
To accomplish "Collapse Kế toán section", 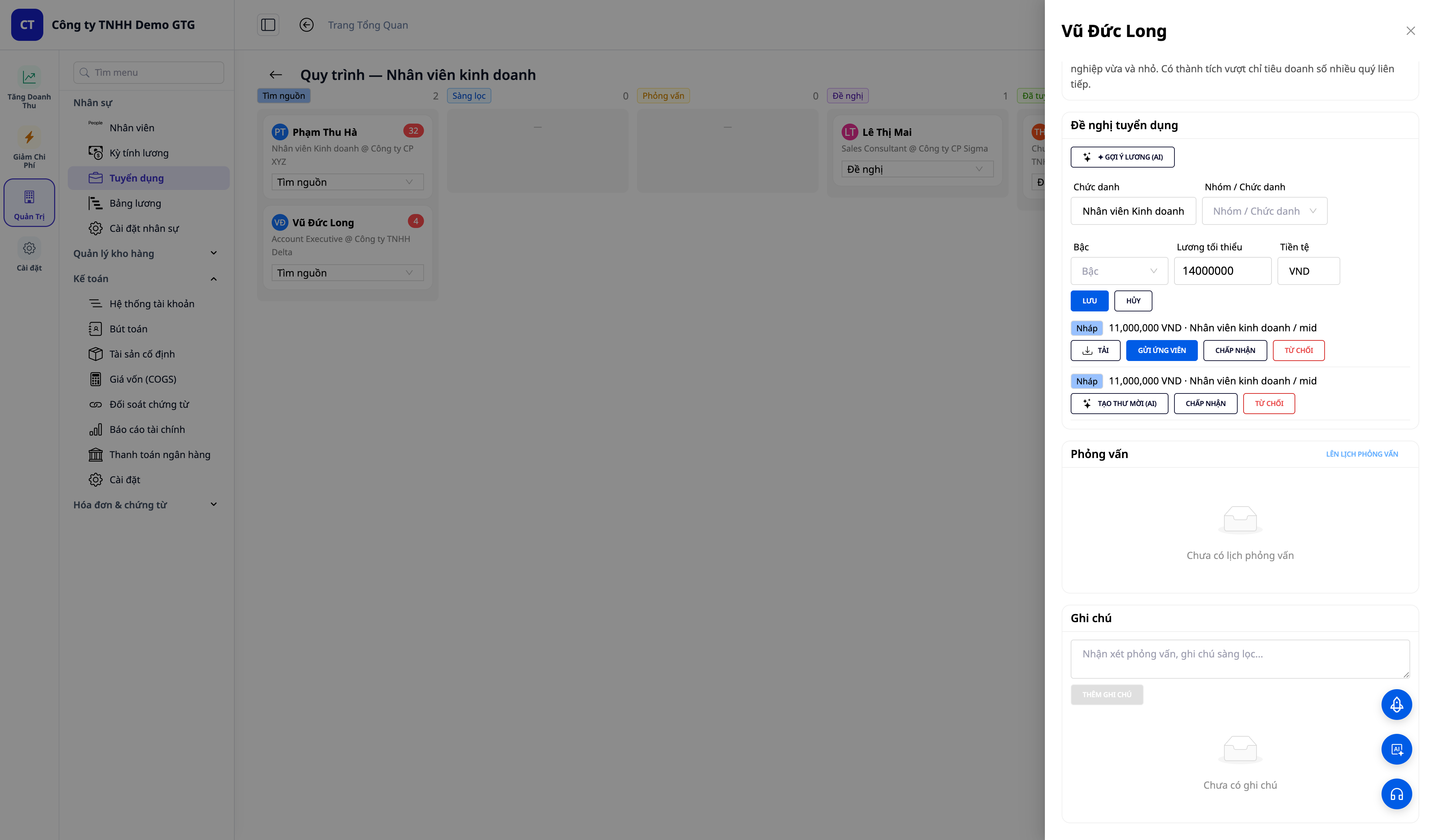I will [145, 278].
